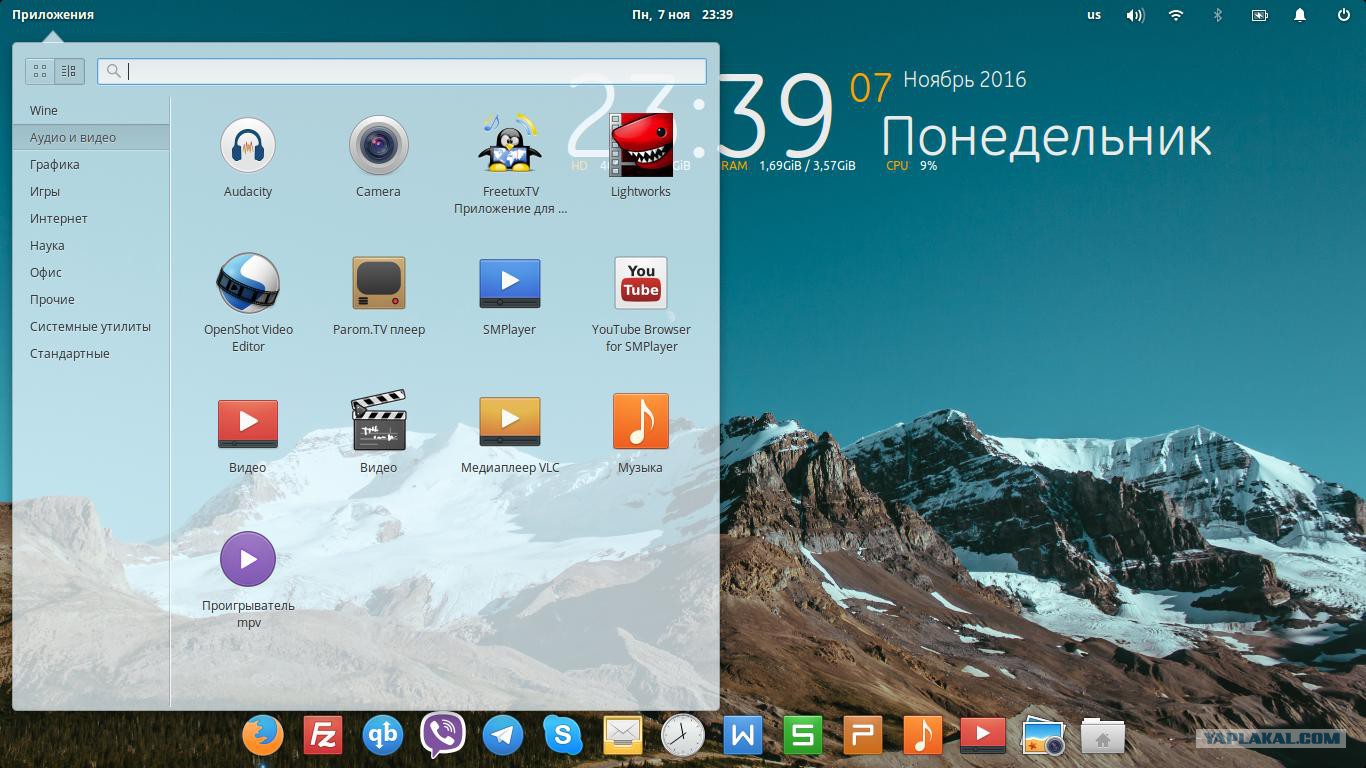This screenshot has width=1366, height=768.
Task: Launch Проигрыватель mpv
Action: (248, 559)
